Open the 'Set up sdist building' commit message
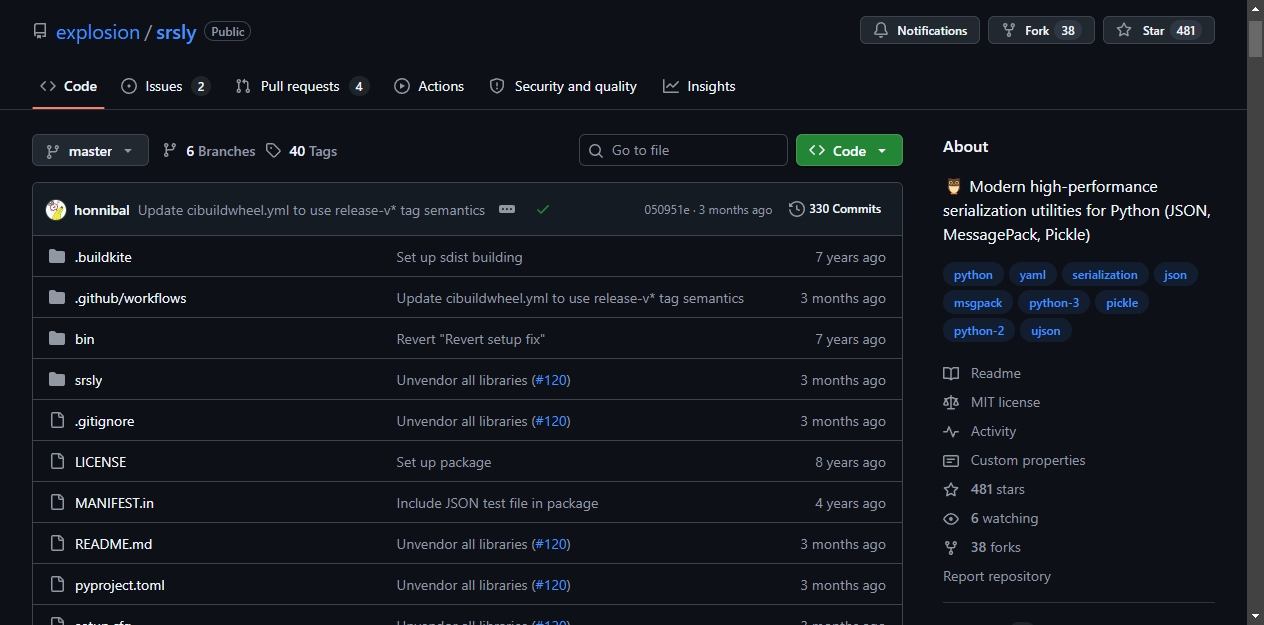This screenshot has height=625, width=1264. [x=459, y=257]
